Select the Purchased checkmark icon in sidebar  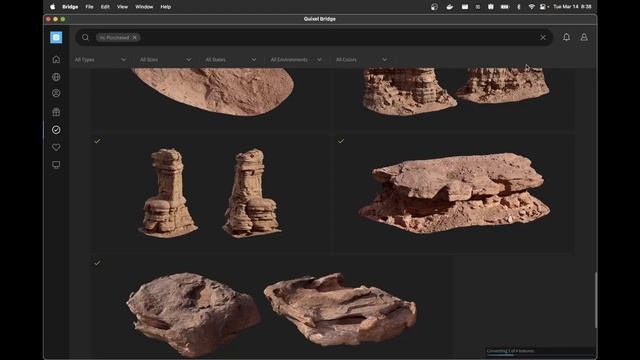(56, 130)
